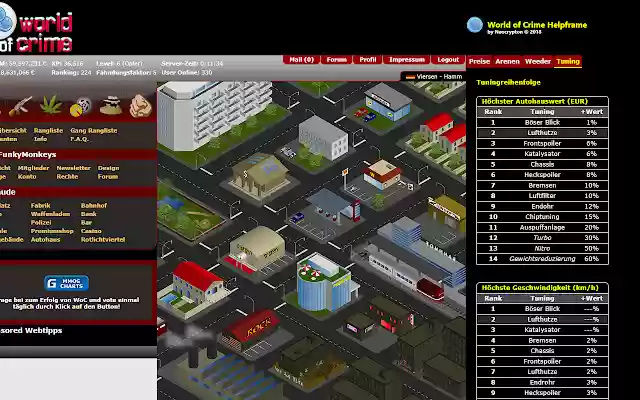
Task: Click the MMOG Charts vote button
Action: tap(67, 283)
